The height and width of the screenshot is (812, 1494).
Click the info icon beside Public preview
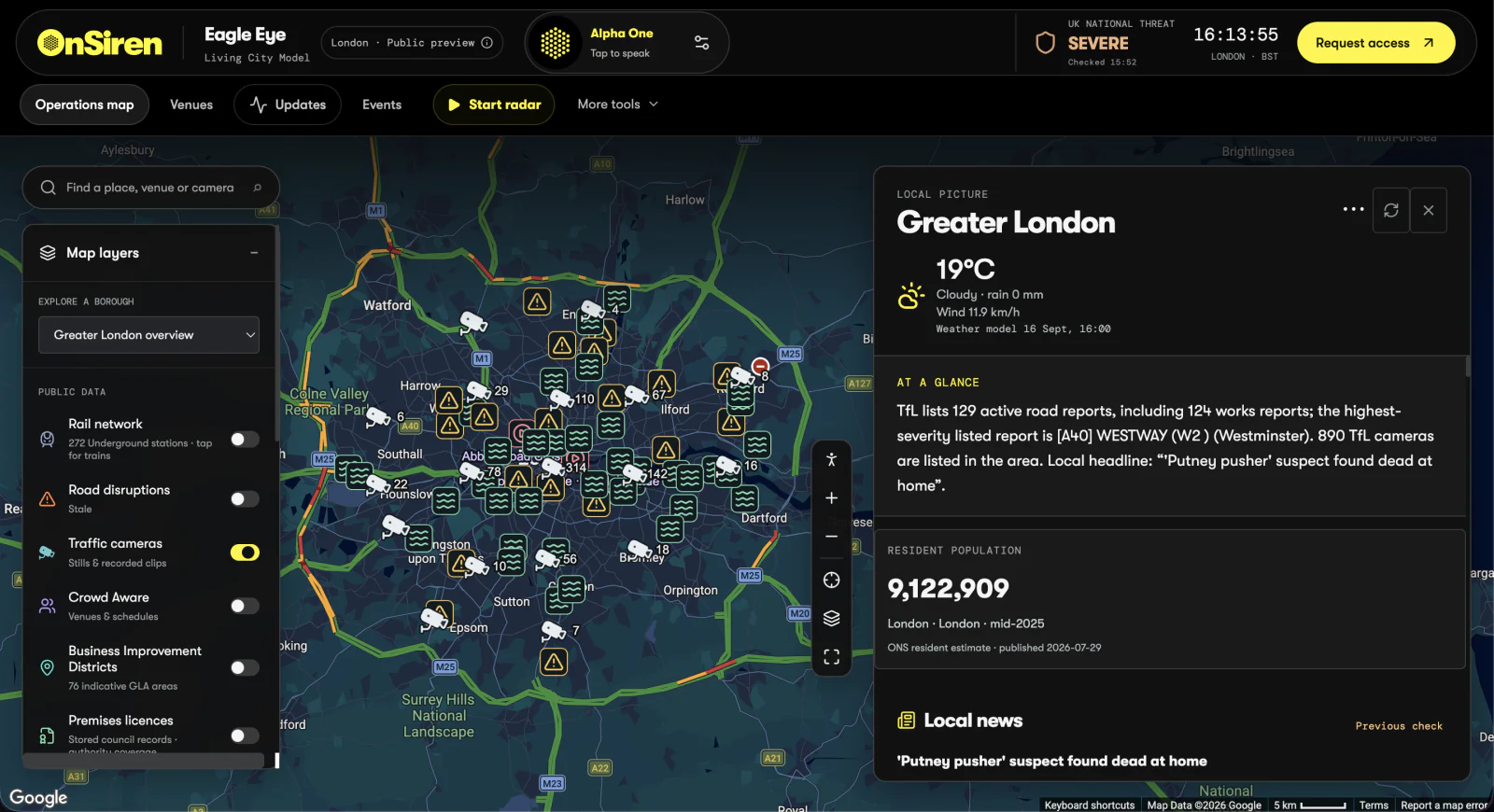[x=486, y=43]
